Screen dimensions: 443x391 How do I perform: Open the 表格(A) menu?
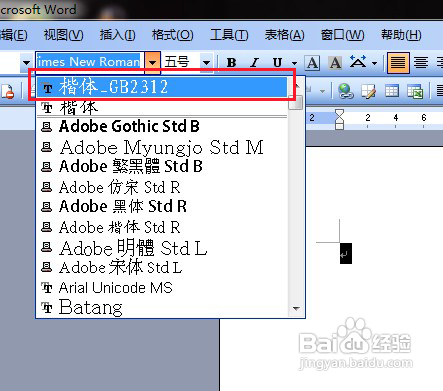click(284, 35)
